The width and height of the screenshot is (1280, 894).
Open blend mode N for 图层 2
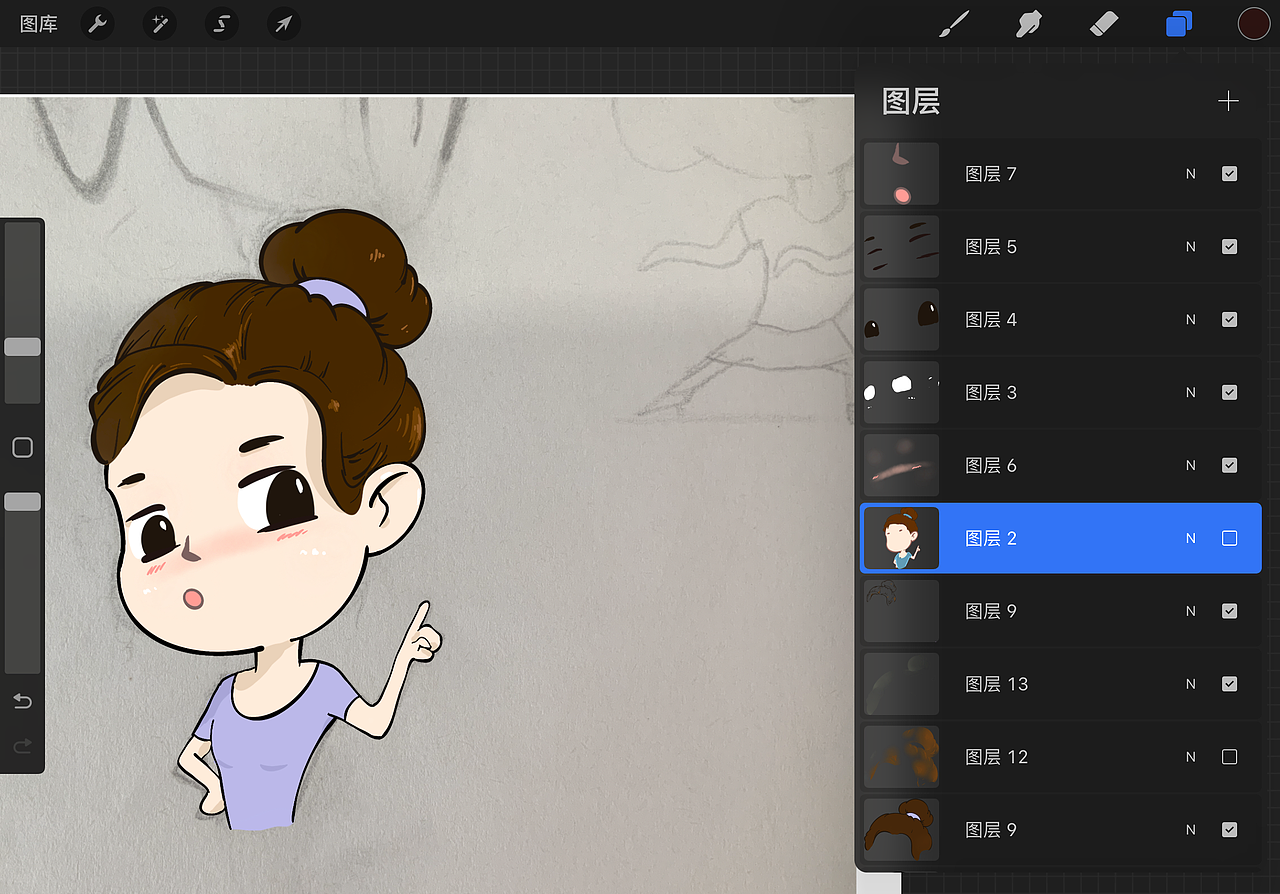1191,538
